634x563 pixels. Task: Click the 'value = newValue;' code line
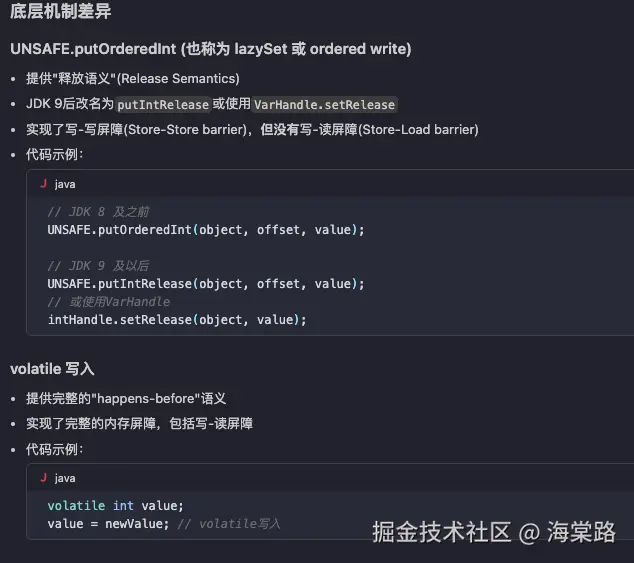coord(110,524)
